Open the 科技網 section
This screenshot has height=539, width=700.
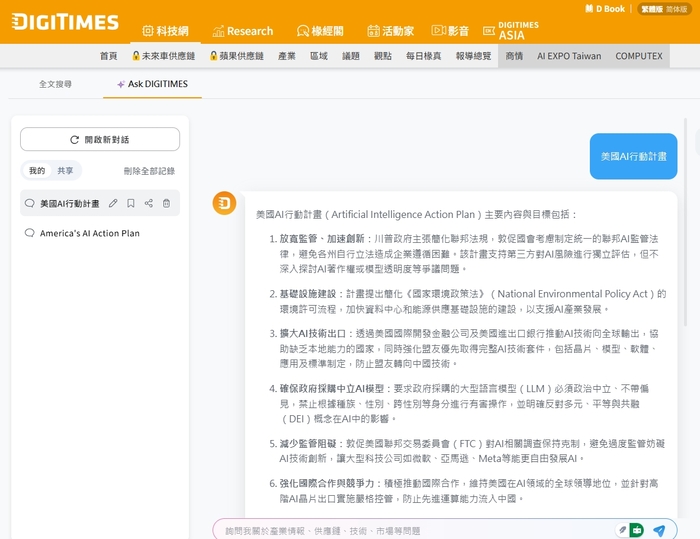pyautogui.click(x=165, y=31)
